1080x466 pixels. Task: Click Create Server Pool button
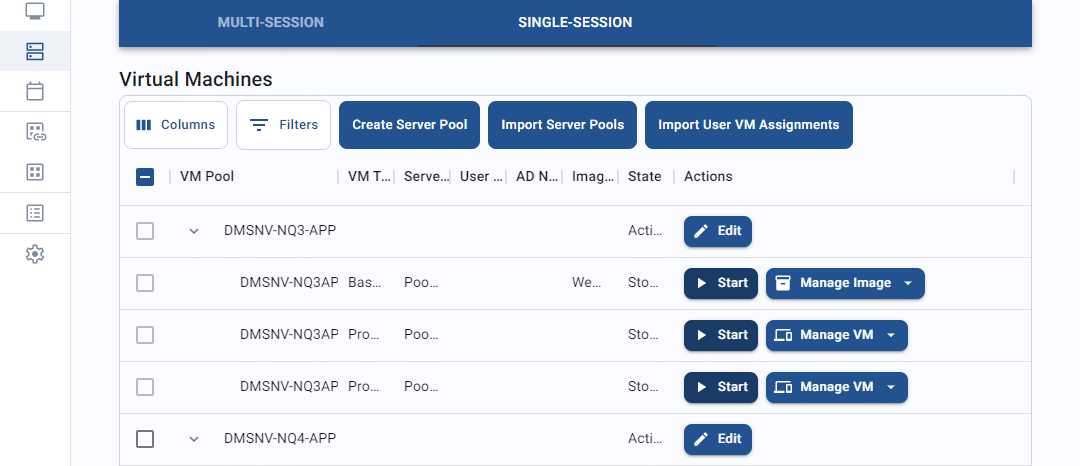coord(410,125)
